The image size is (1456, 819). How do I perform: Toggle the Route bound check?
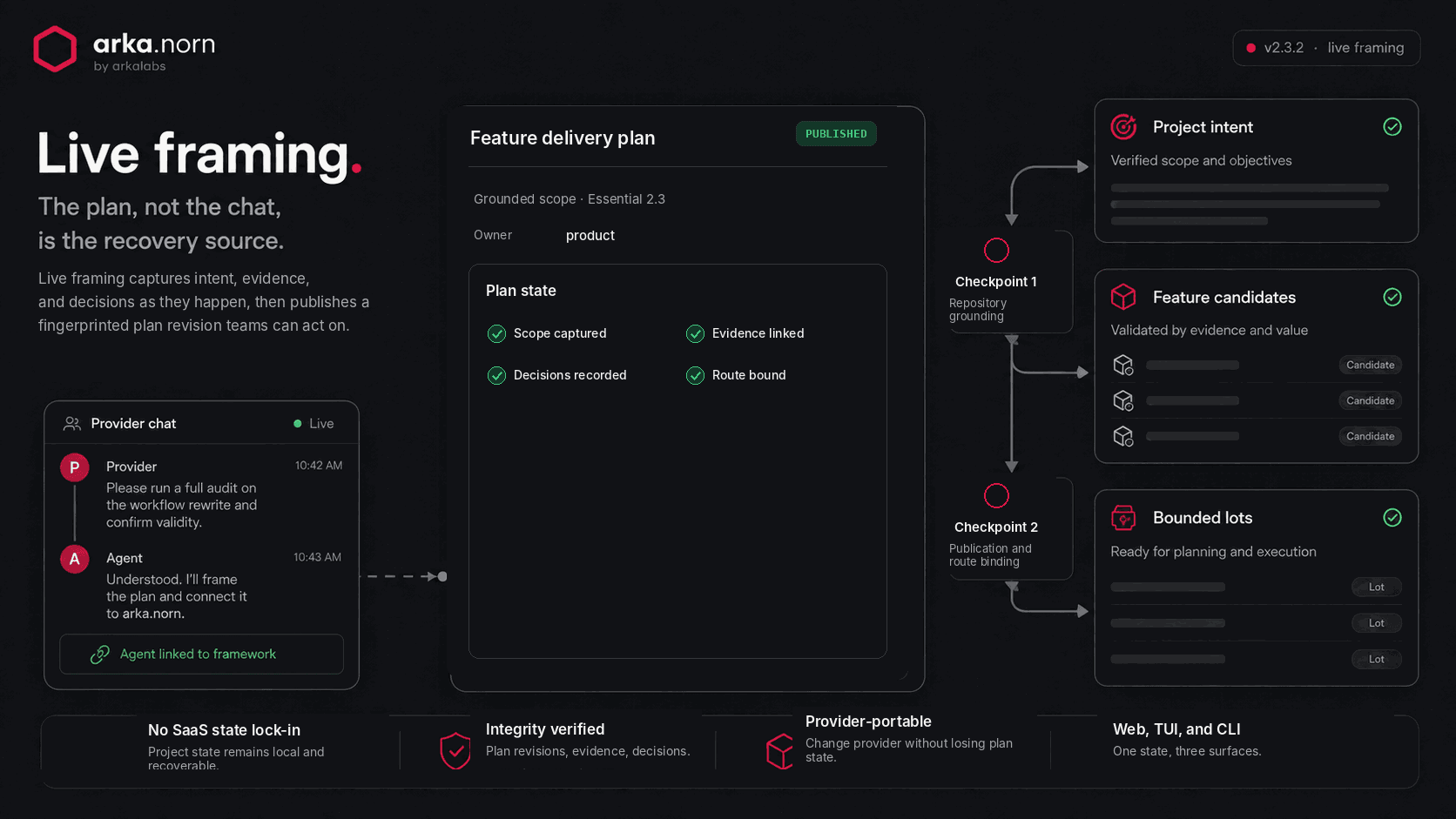pyautogui.click(x=695, y=375)
